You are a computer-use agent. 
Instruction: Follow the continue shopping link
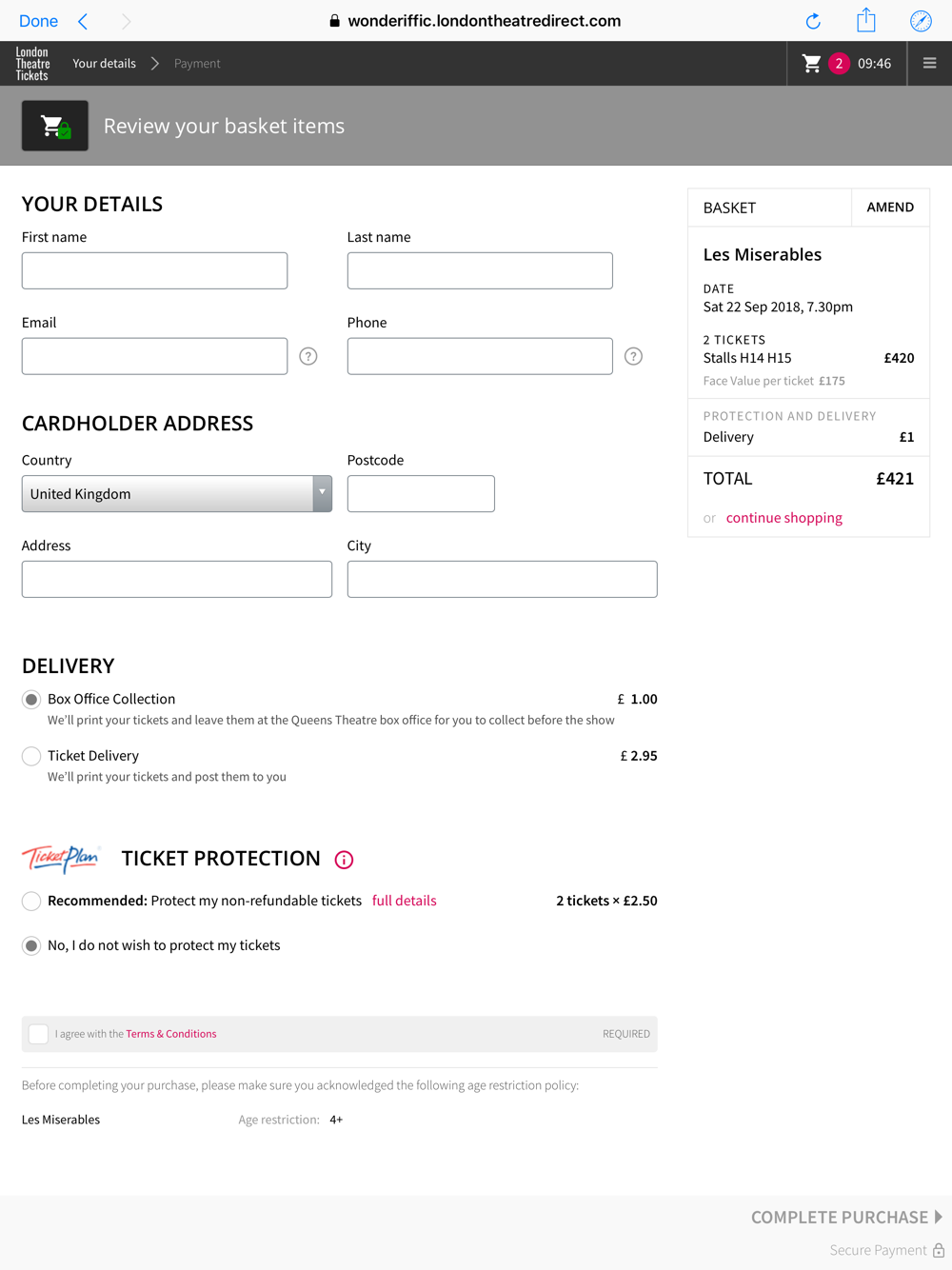click(784, 518)
